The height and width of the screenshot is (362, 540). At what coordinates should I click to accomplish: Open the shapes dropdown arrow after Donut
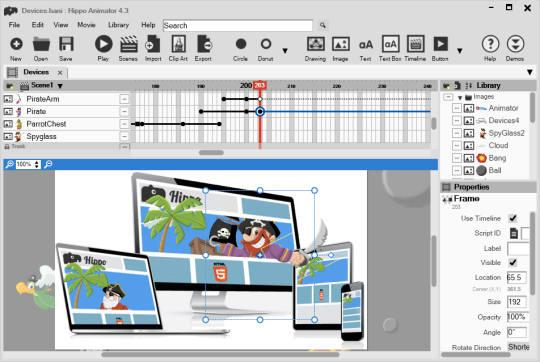point(285,51)
